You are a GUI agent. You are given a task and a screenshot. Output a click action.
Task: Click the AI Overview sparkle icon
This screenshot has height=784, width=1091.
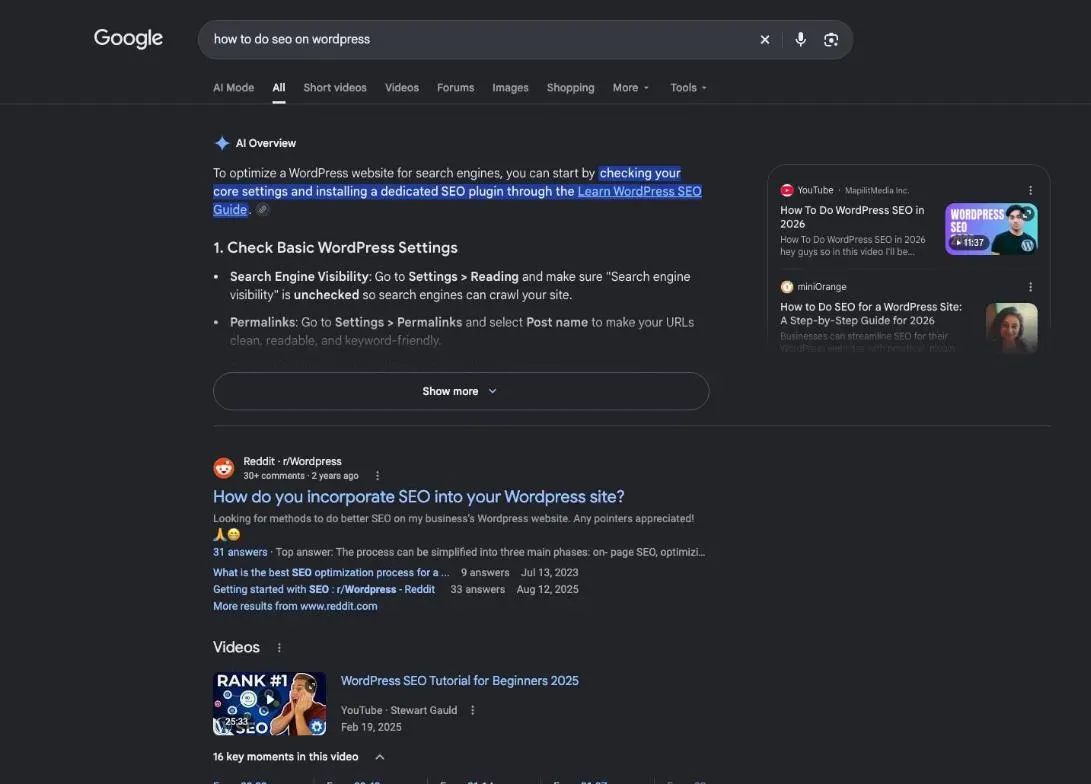(x=222, y=143)
